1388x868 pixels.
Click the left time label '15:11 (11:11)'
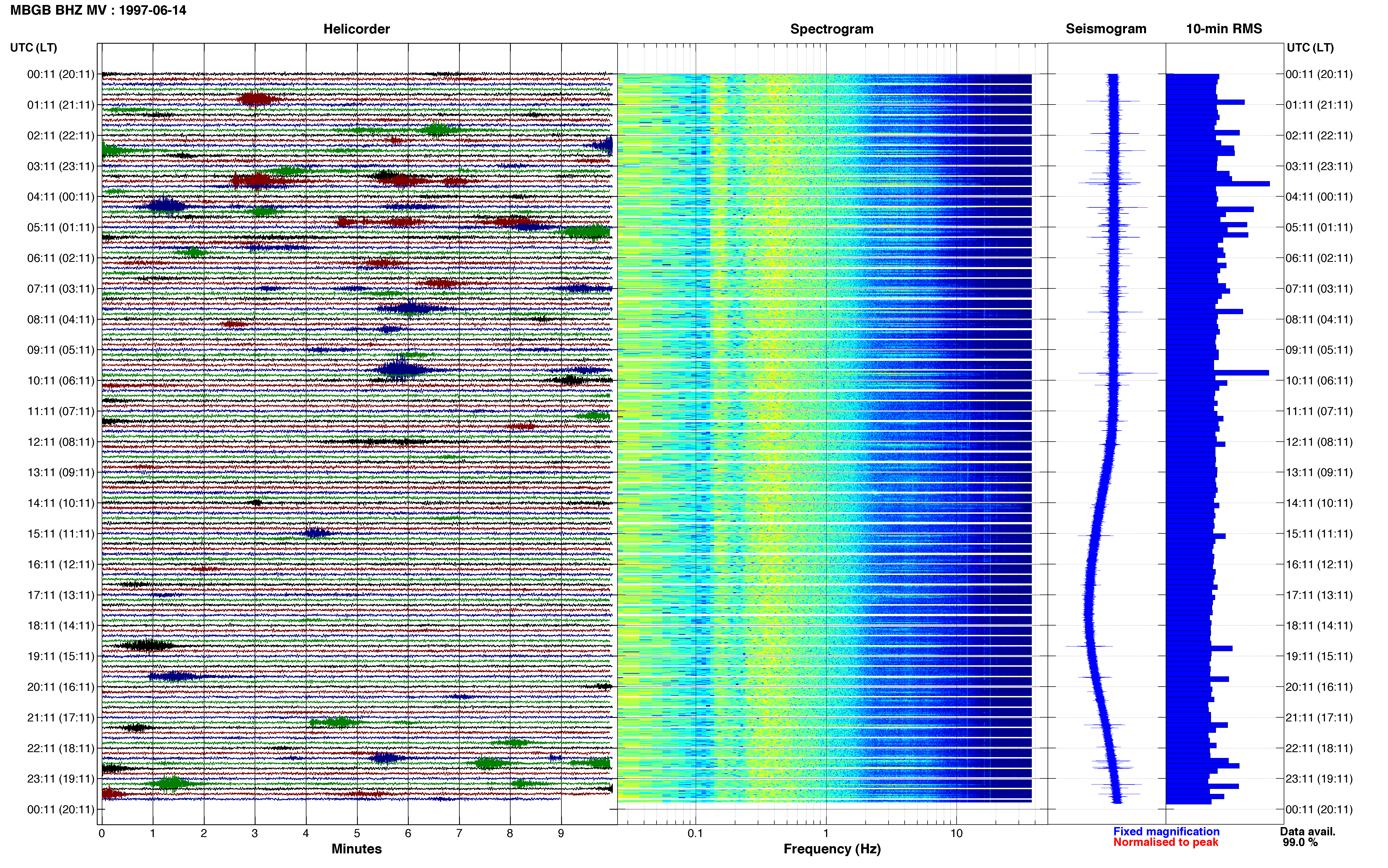[61, 534]
